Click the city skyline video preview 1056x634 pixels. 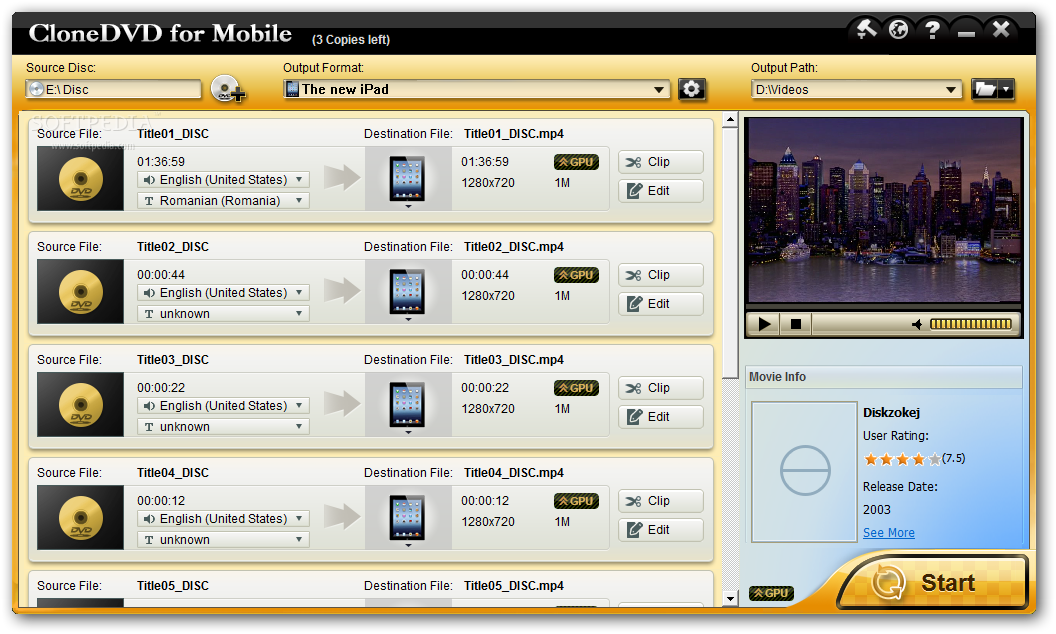885,211
